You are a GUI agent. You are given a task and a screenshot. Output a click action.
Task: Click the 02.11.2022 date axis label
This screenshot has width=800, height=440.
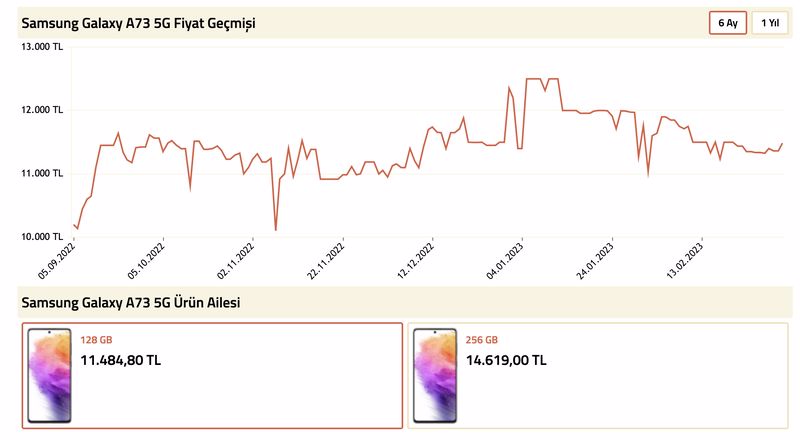click(235, 260)
